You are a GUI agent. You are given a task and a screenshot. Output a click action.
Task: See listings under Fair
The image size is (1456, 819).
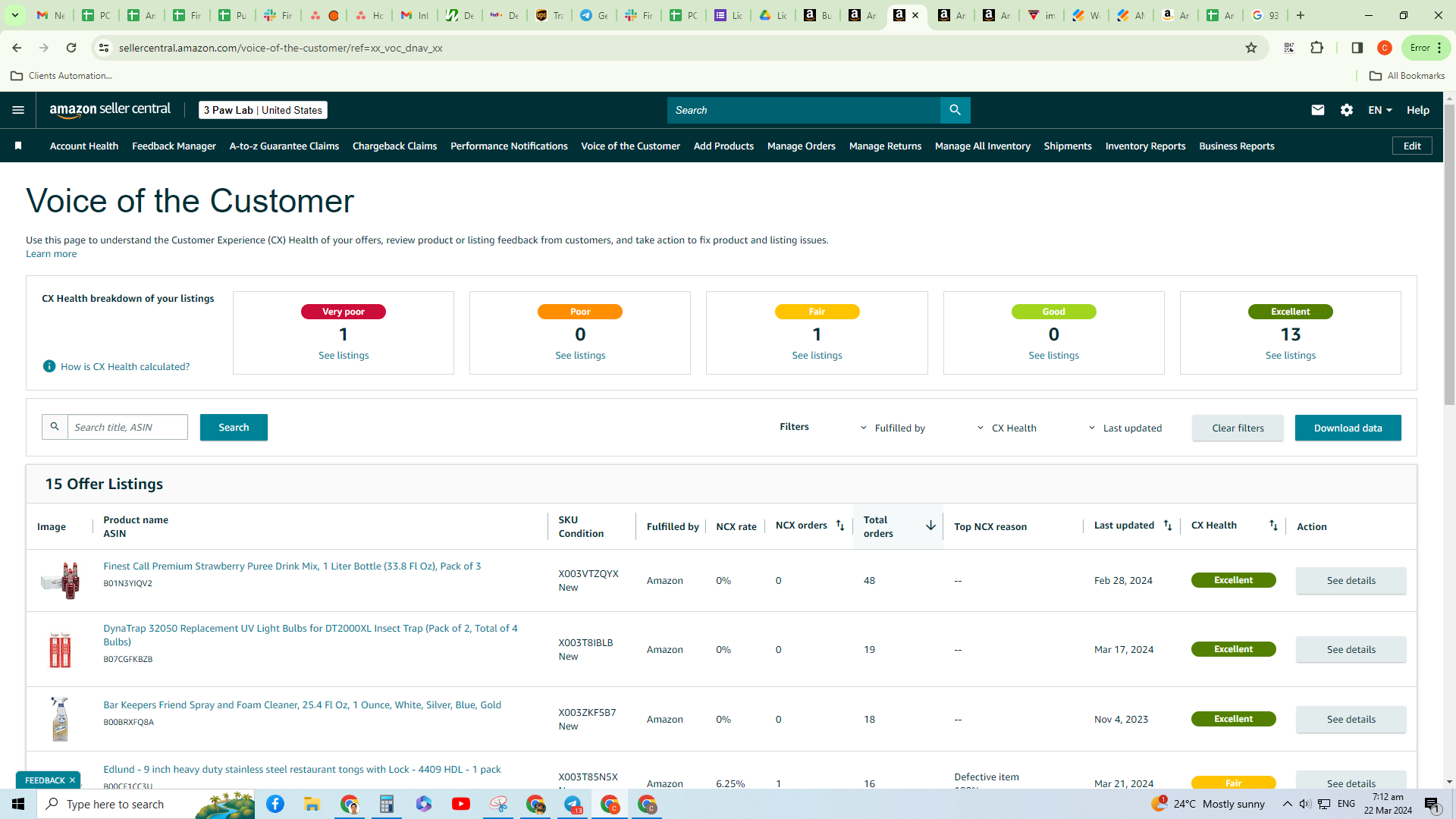tap(817, 355)
